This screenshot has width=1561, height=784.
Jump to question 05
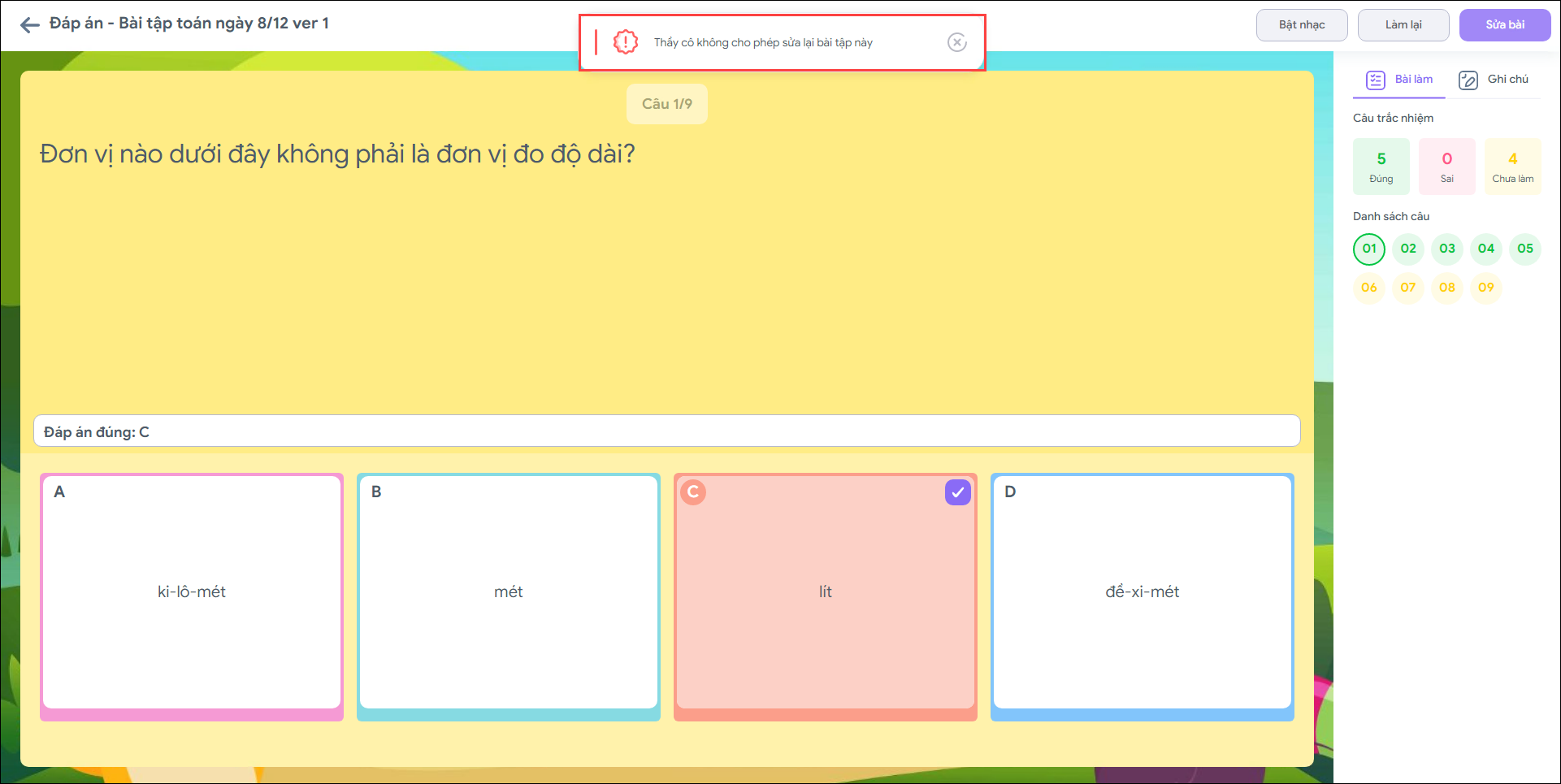(1525, 249)
